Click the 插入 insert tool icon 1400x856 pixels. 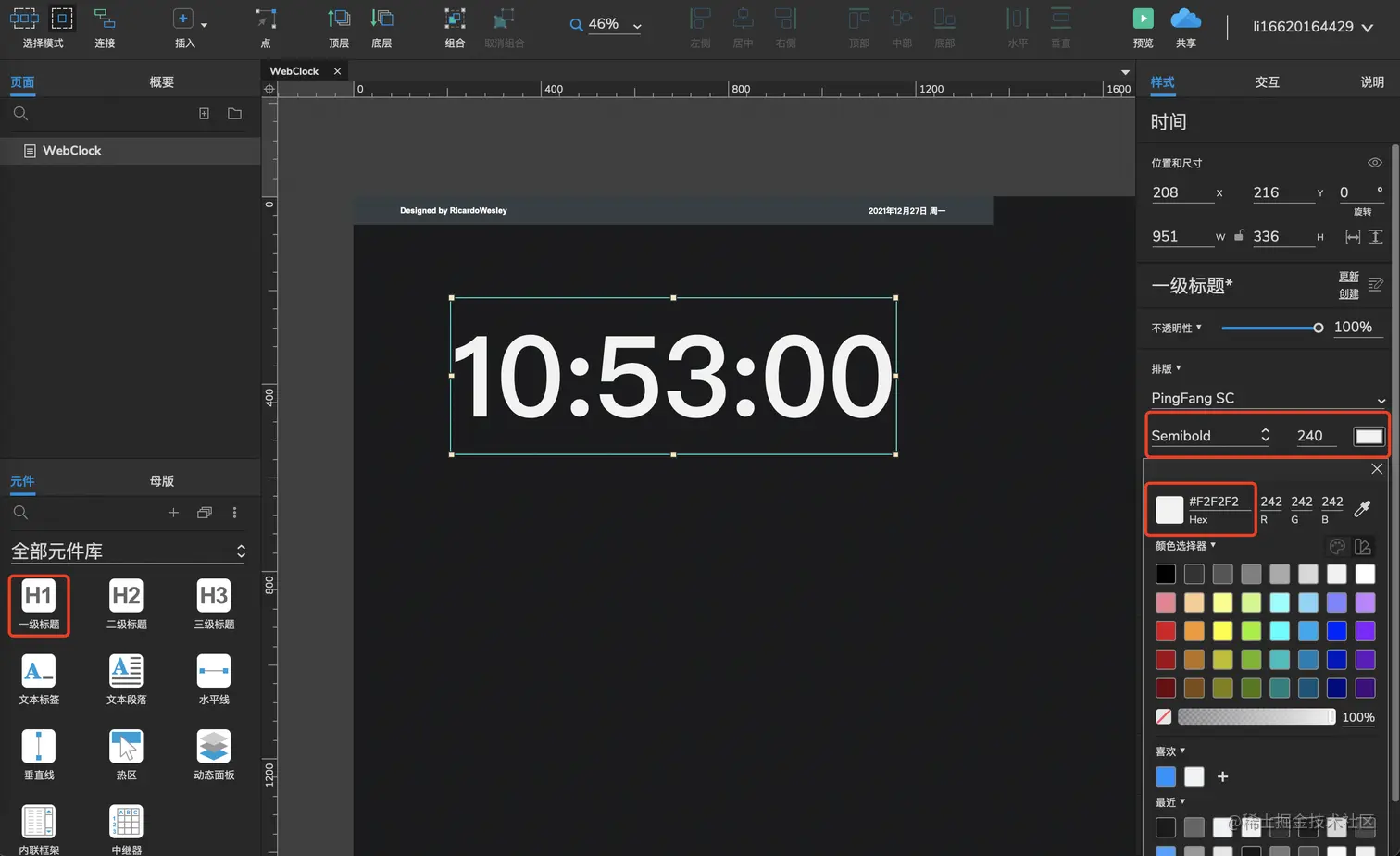183,19
